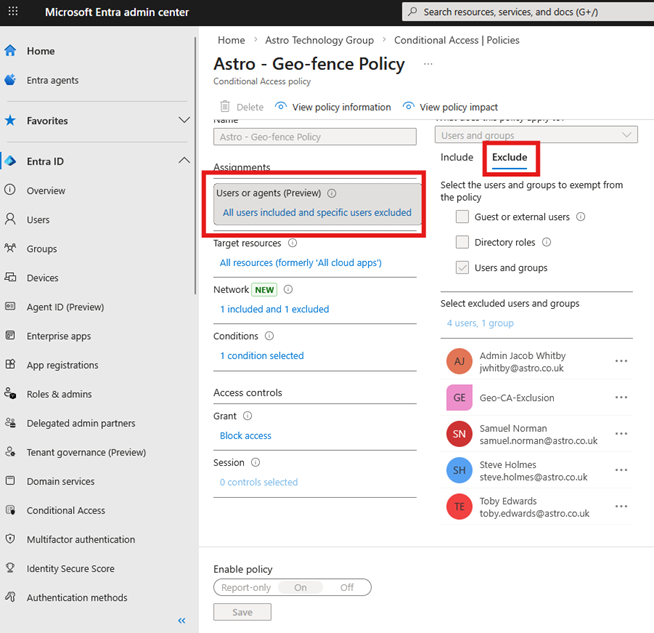
Task: Click the Entra agents icon
Action: 10,80
